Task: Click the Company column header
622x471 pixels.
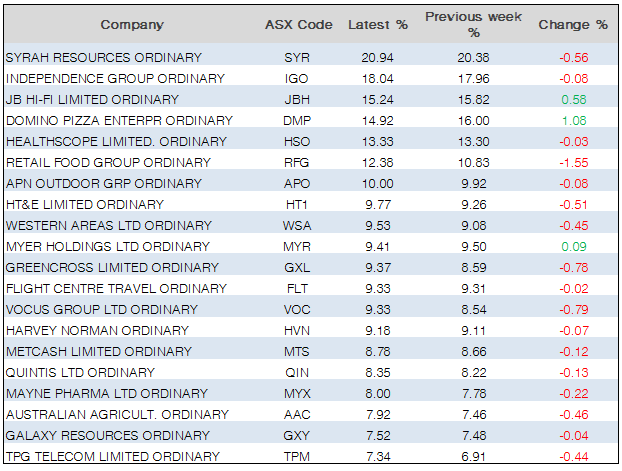Action: point(132,25)
